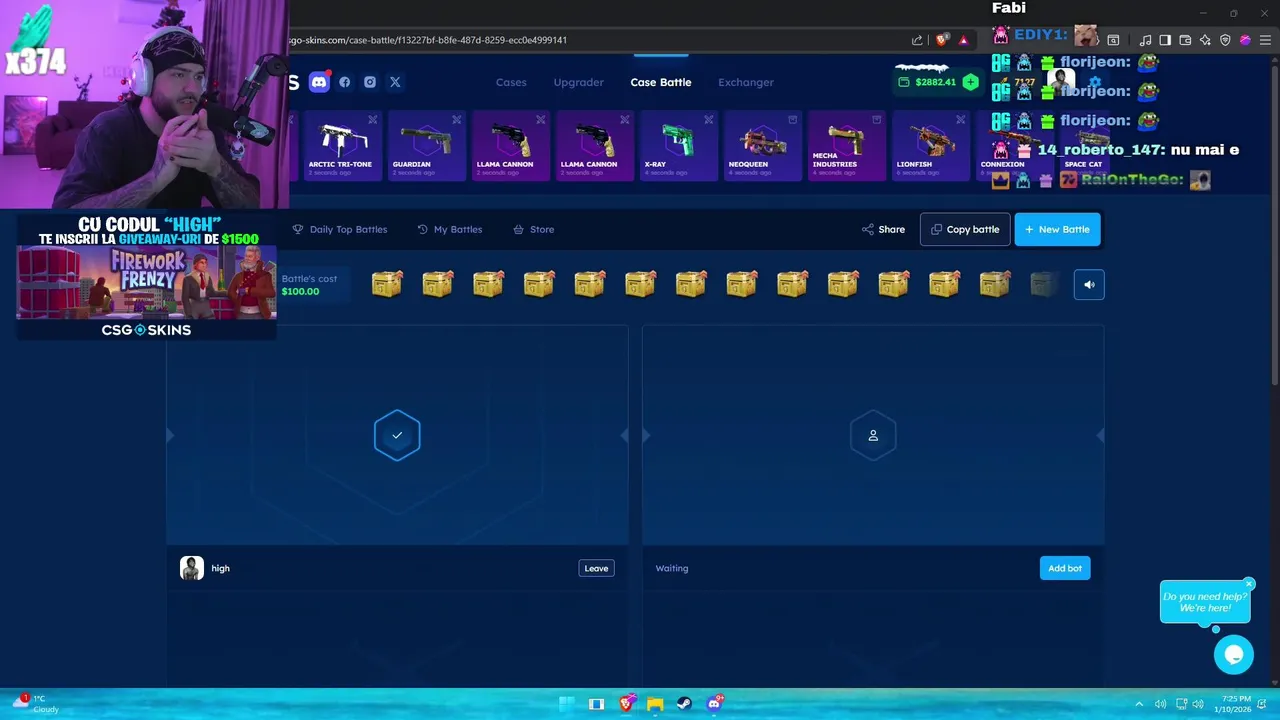Image resolution: width=1280 pixels, height=720 pixels.
Task: Click the browser address bar URL
Action: pyautogui.click(x=428, y=40)
